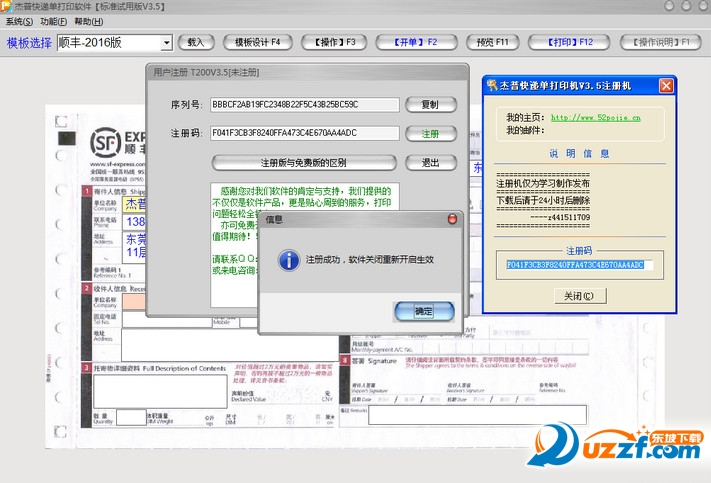Image resolution: width=711 pixels, height=483 pixels.
Task: Click the 复制 copy button
Action: pyautogui.click(x=430, y=105)
